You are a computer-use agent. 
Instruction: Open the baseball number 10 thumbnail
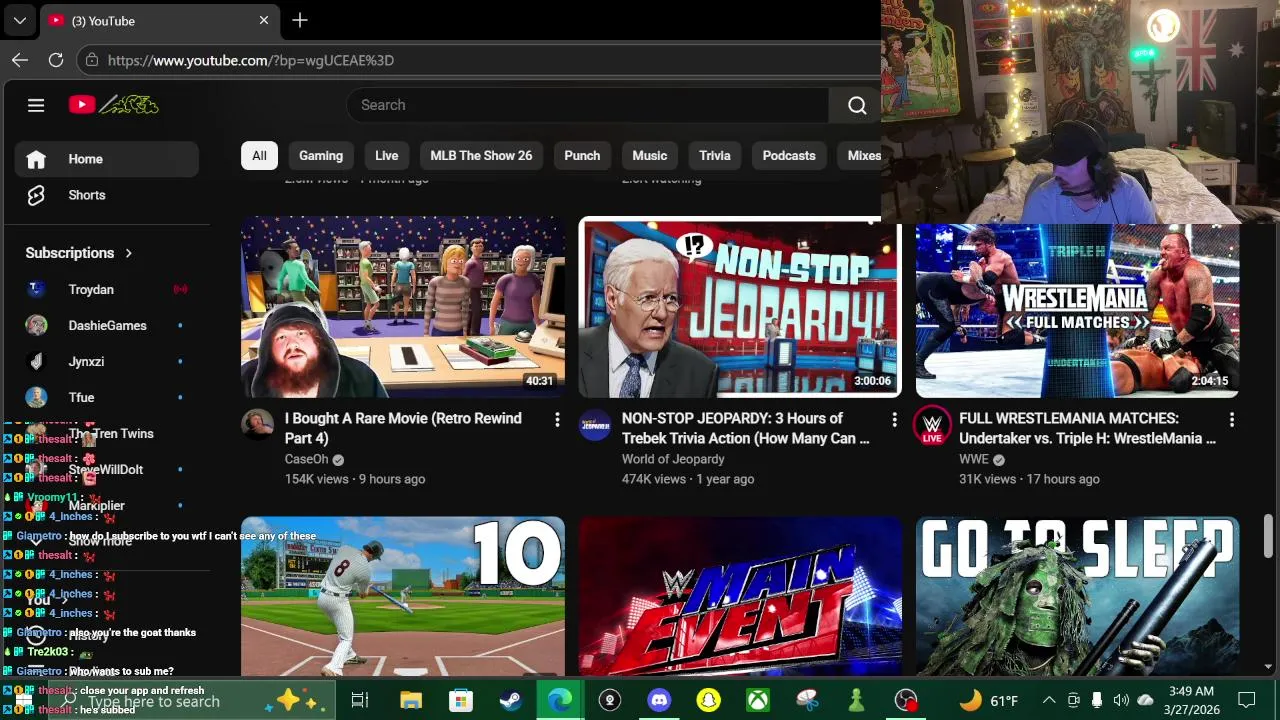[403, 596]
